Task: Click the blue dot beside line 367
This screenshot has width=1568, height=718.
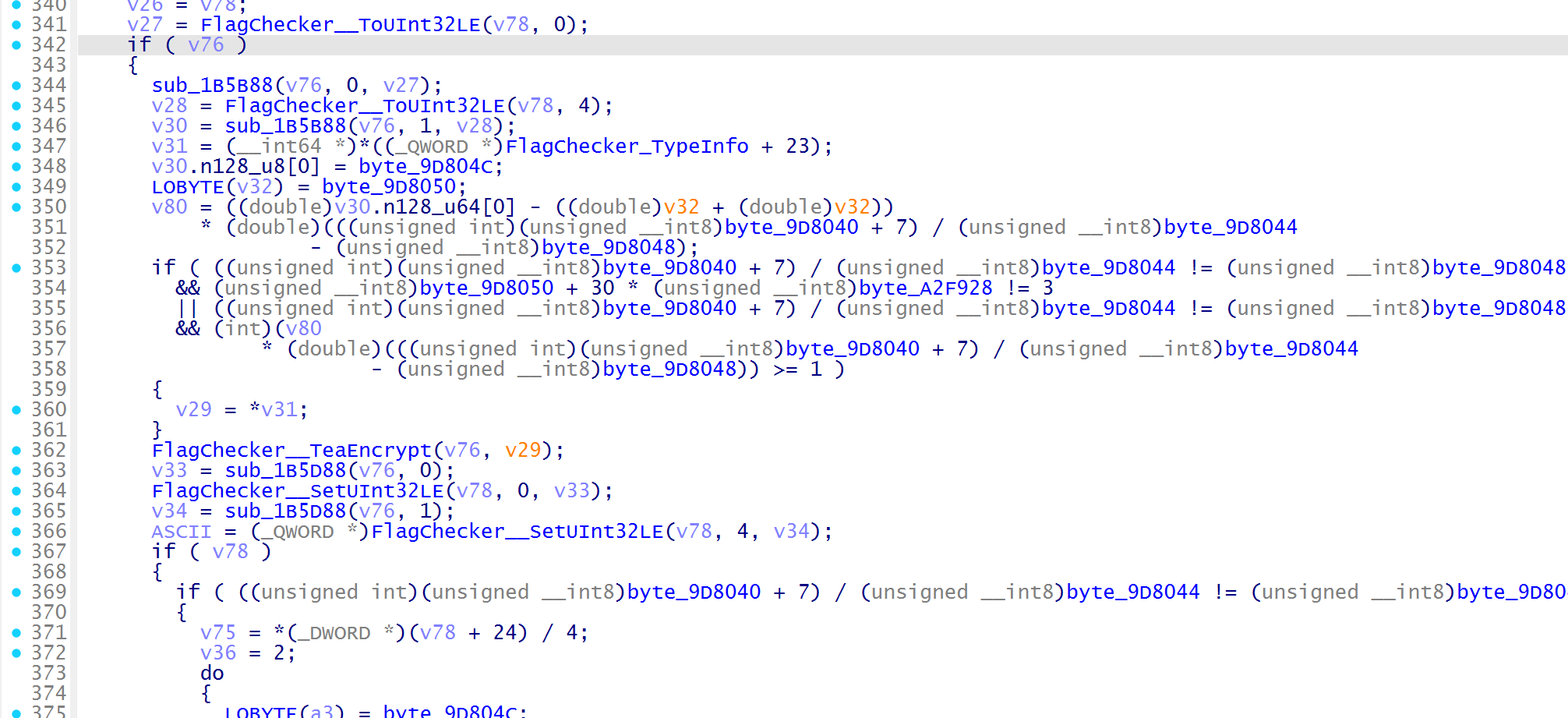Action: 16,552
